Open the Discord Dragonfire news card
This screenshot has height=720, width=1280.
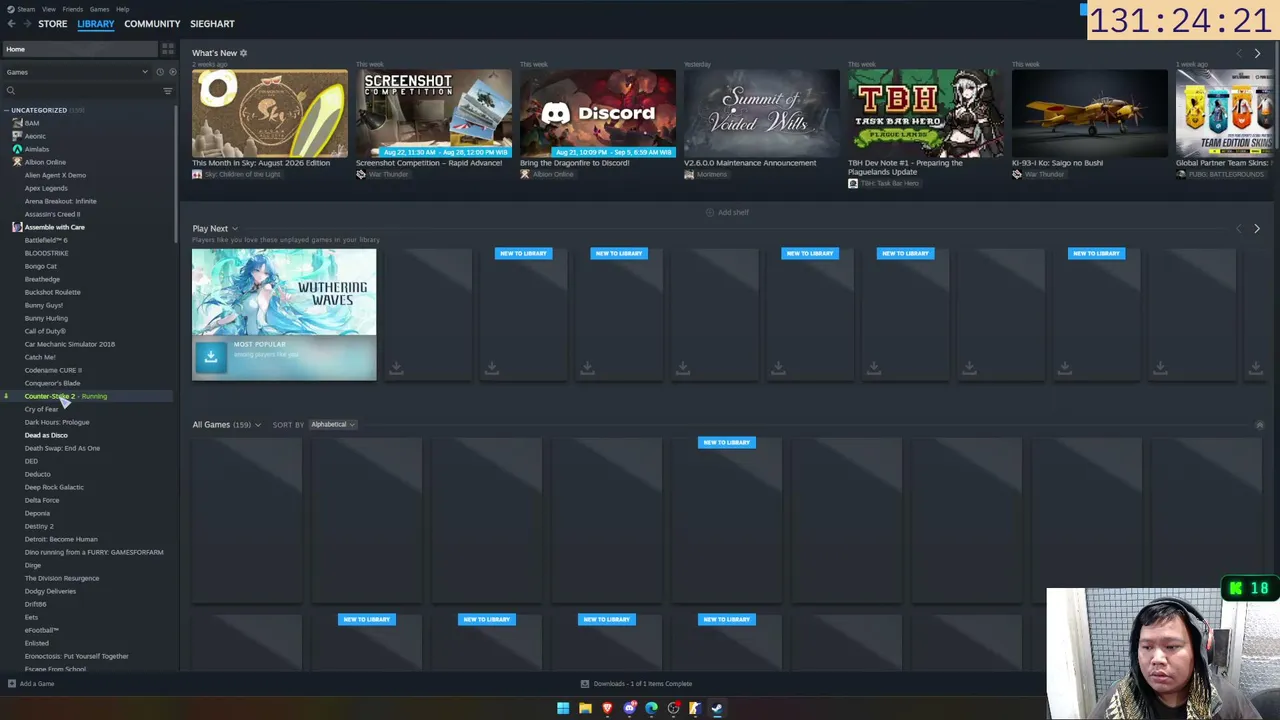[598, 113]
